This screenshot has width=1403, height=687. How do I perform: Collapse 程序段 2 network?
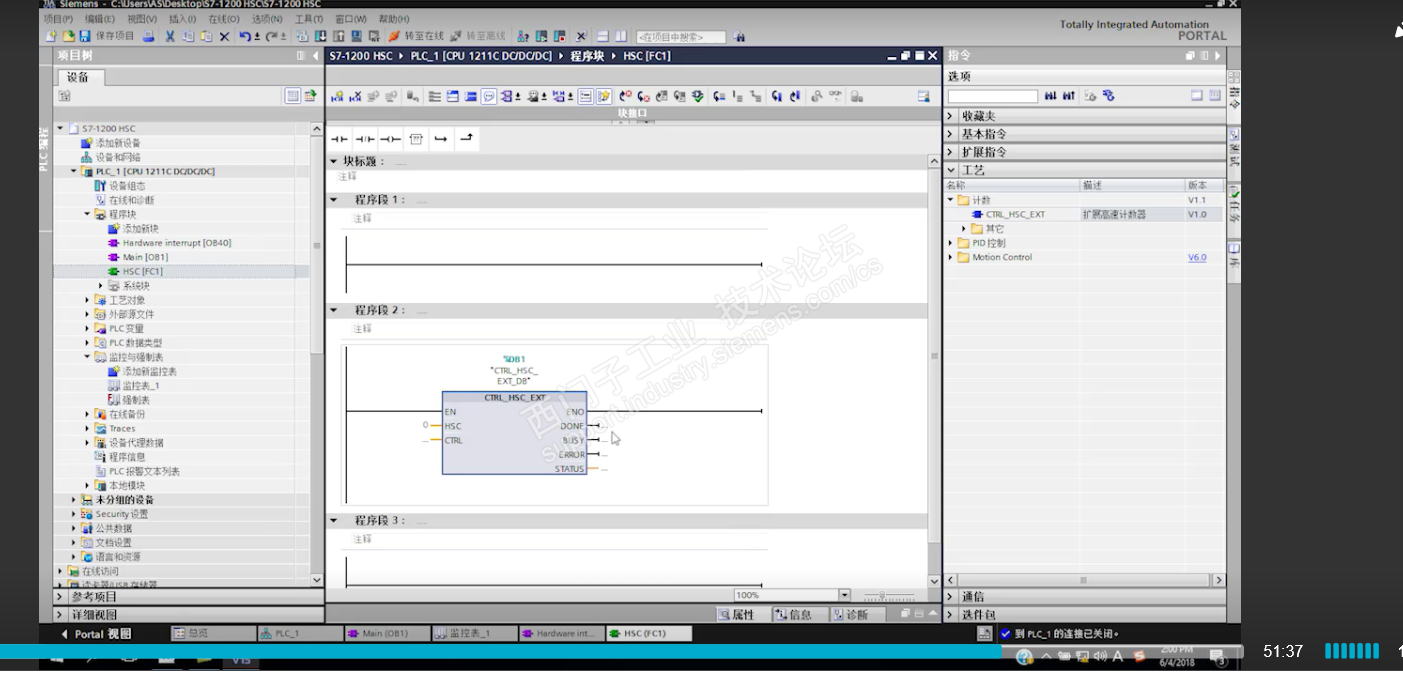(334, 310)
